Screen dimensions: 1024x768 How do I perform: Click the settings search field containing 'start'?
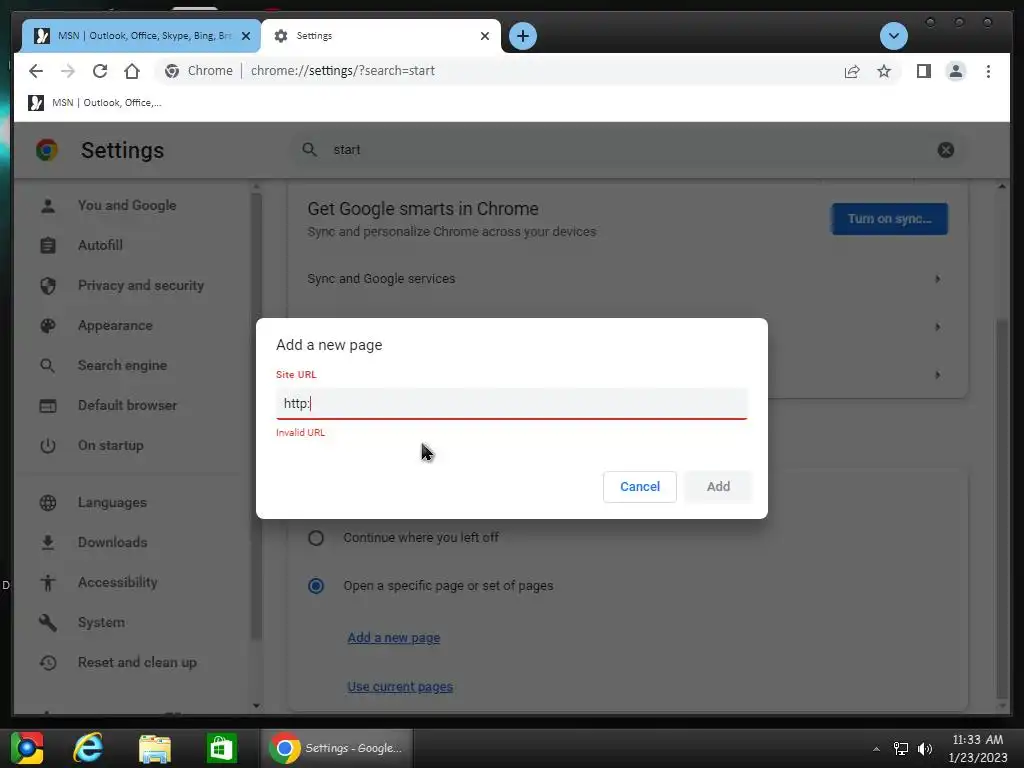tap(627, 150)
